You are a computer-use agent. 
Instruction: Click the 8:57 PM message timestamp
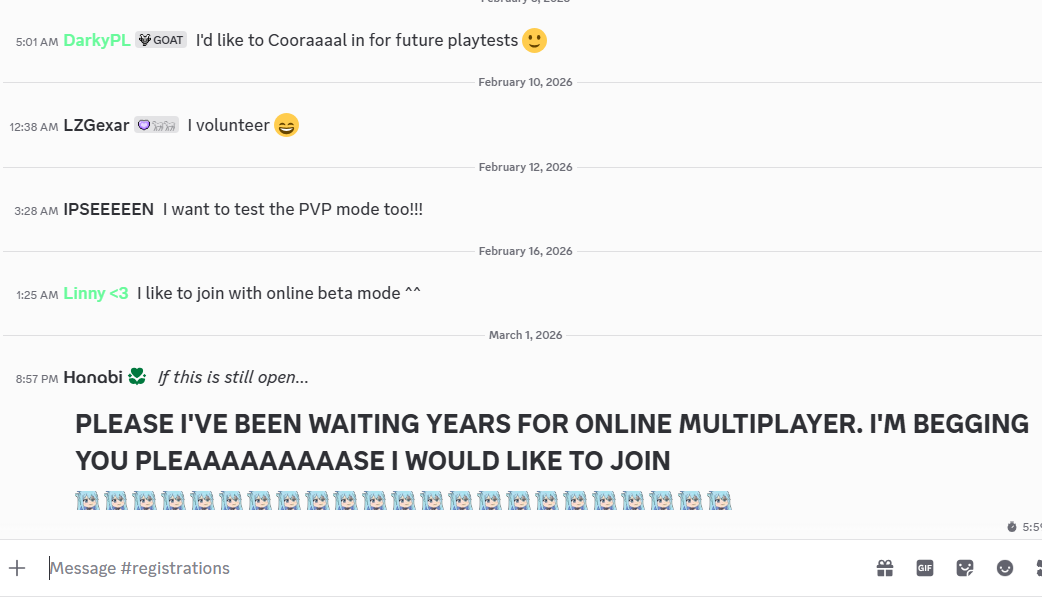tap(37, 378)
